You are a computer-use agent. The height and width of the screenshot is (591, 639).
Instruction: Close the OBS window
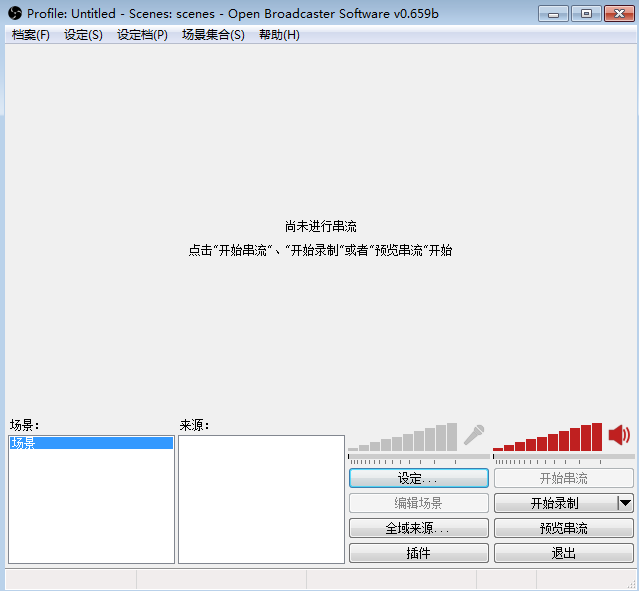619,14
